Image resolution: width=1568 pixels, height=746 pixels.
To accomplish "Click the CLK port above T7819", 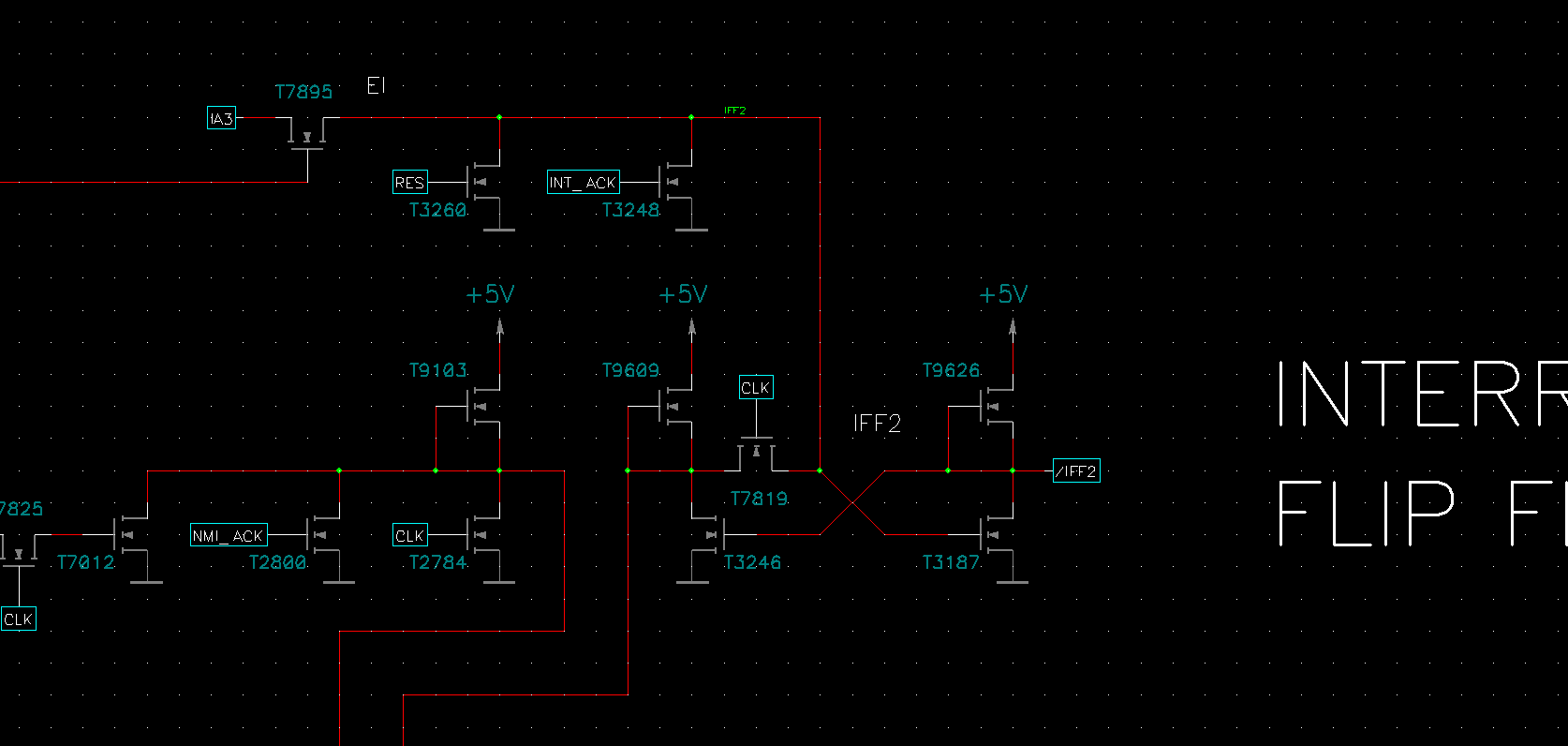I will pos(756,387).
